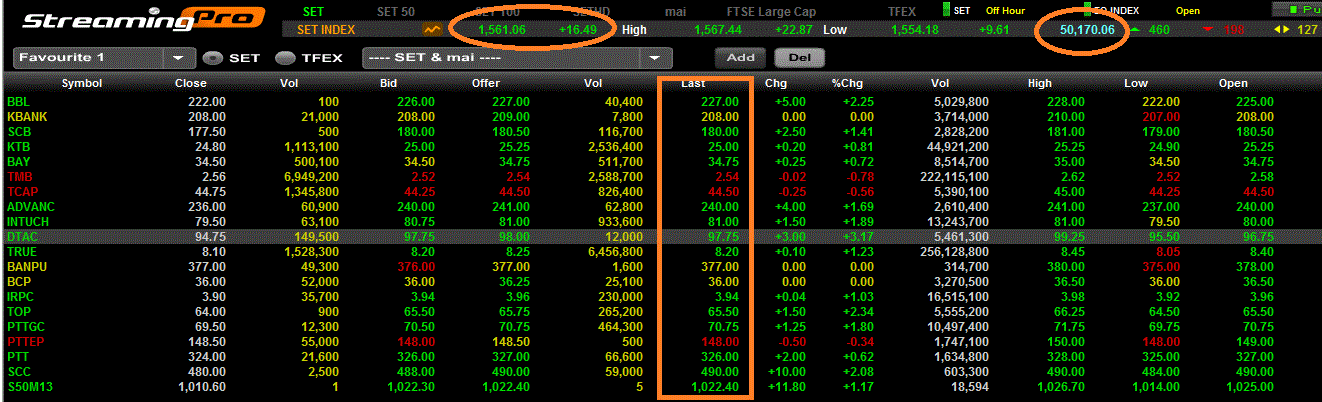This screenshot has height=402, width=1322.
Task: Select the highlighted DTAC symbol row
Action: coord(661,237)
